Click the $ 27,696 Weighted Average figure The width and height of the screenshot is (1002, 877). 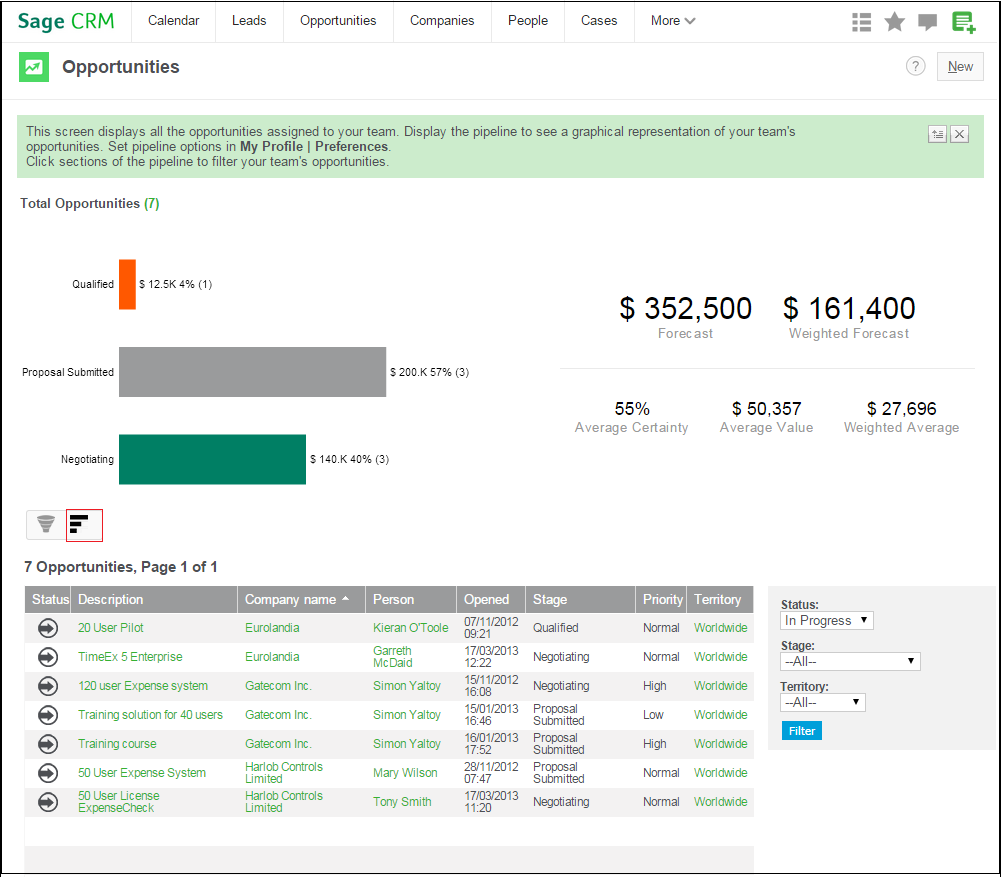pos(901,408)
